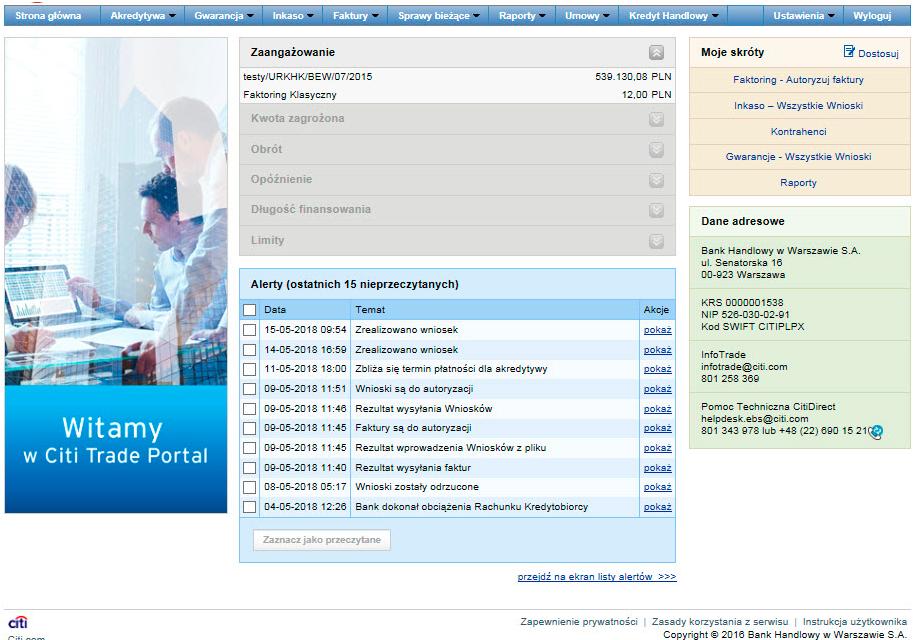Image resolution: width=915 pixels, height=640 pixels.
Task: Open Zasady korzystania z serwisu link
Action: 720,622
